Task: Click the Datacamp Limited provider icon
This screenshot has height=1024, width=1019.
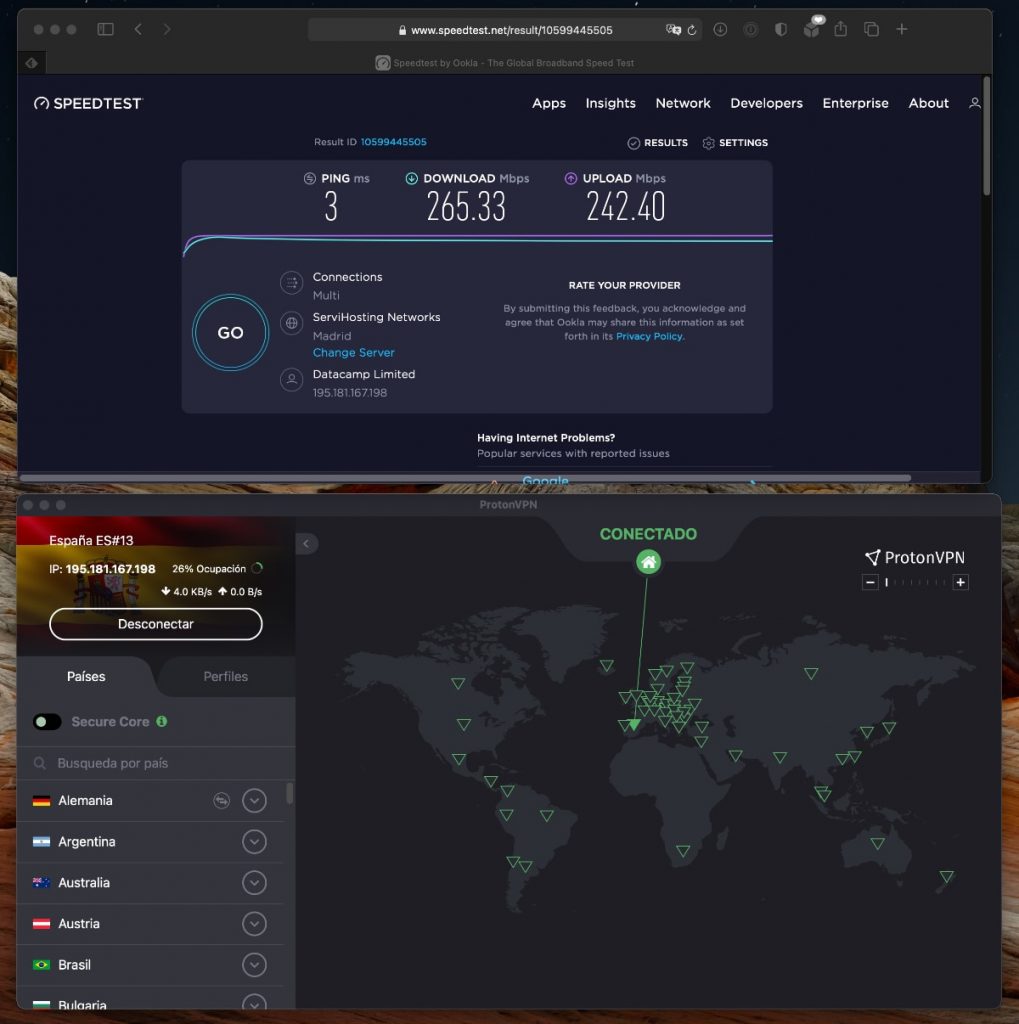Action: 291,379
